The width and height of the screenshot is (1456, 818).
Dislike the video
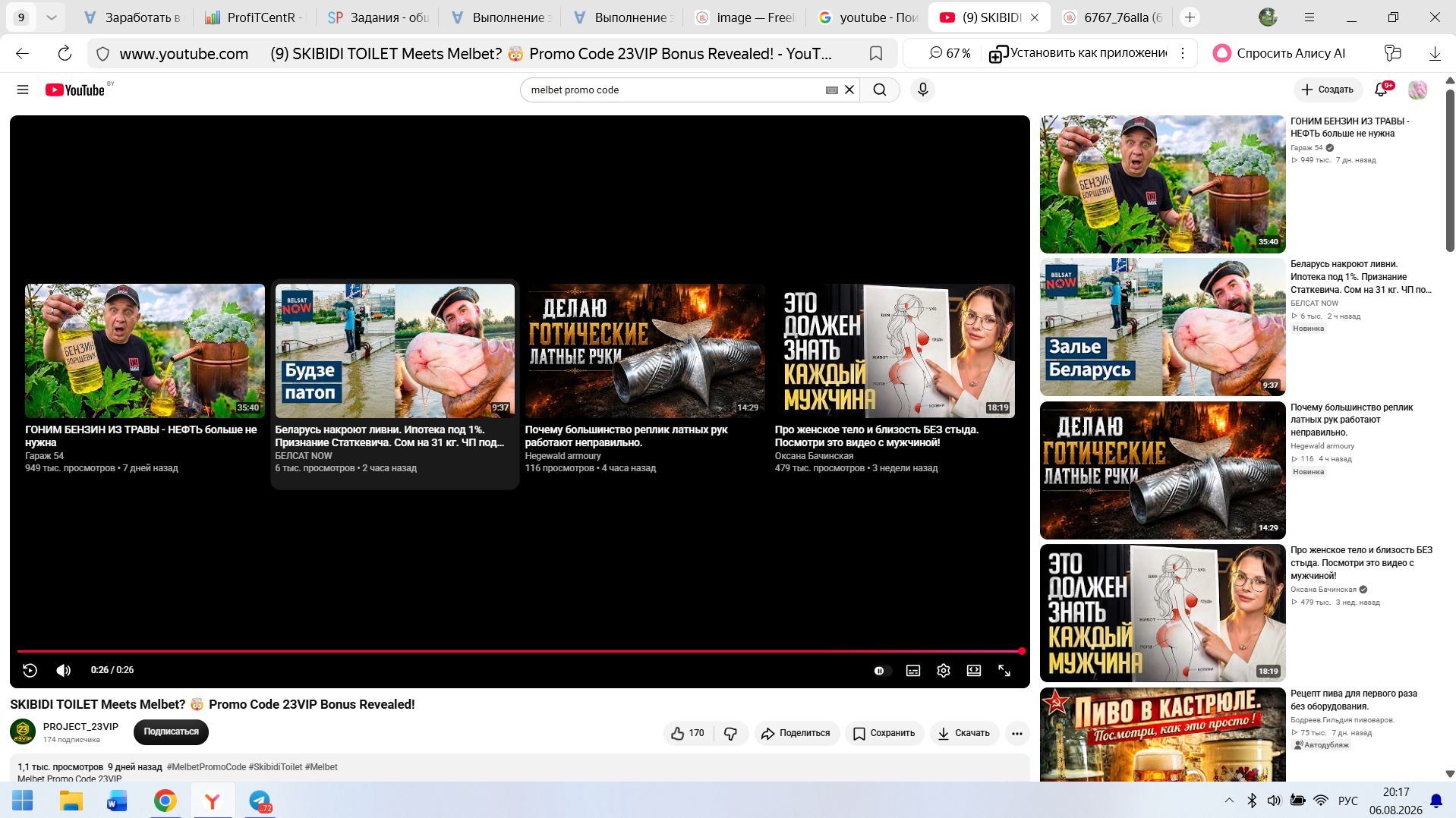point(731,733)
